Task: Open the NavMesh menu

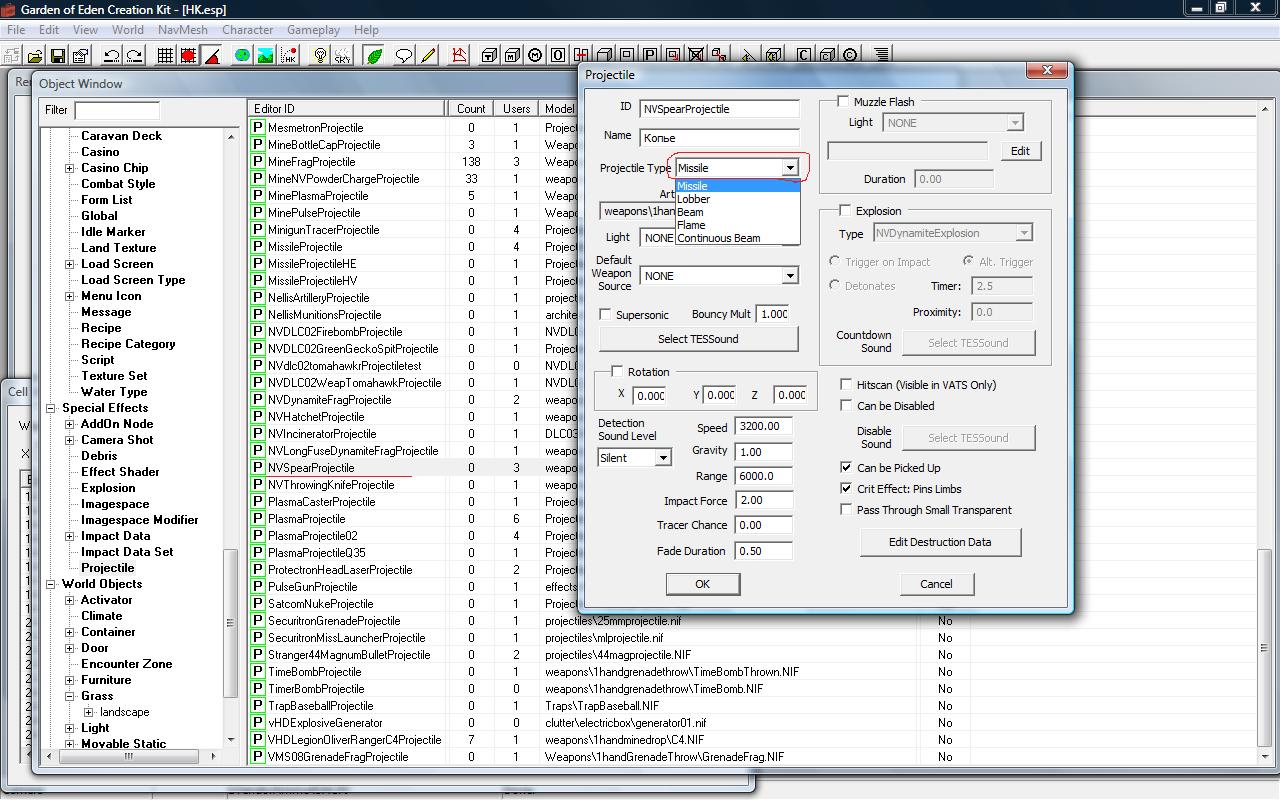Action: [x=182, y=30]
